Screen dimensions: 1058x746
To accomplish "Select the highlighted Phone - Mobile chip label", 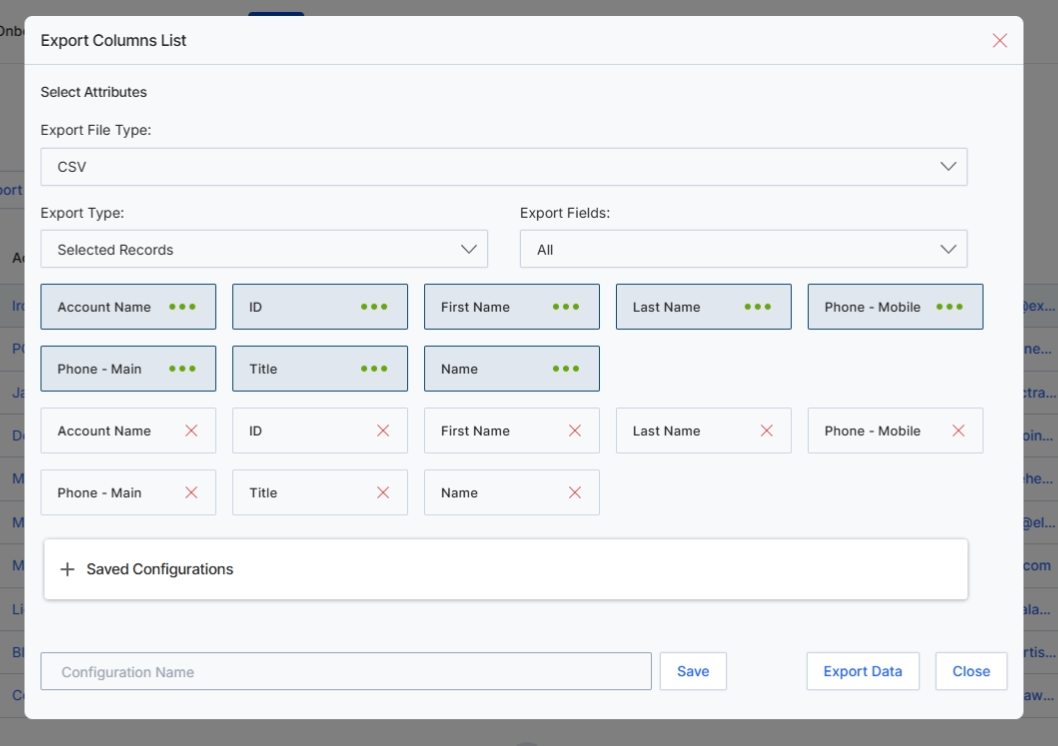I will [x=872, y=307].
